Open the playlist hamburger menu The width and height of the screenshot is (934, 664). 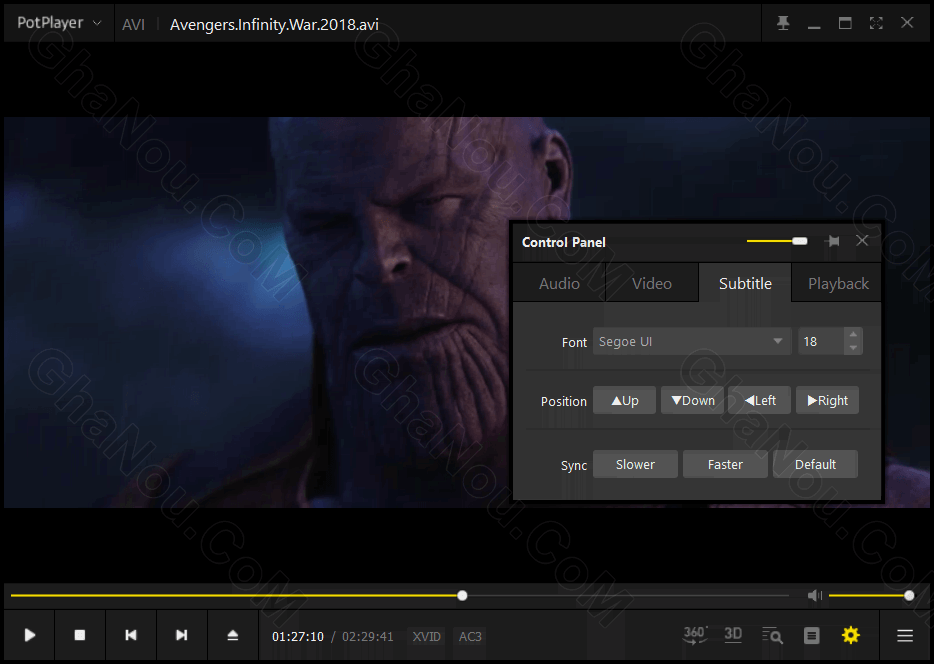(905, 636)
